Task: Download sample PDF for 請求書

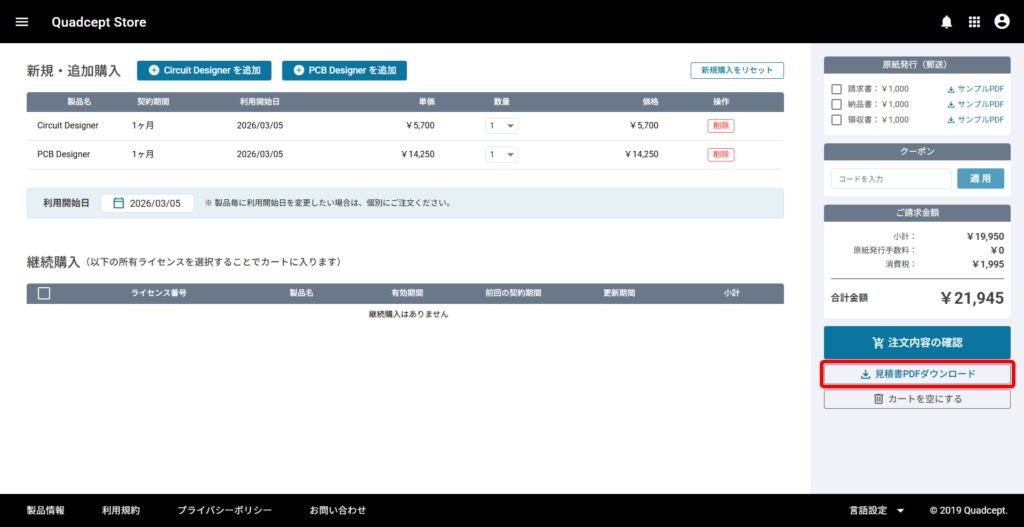Action: 975,89
